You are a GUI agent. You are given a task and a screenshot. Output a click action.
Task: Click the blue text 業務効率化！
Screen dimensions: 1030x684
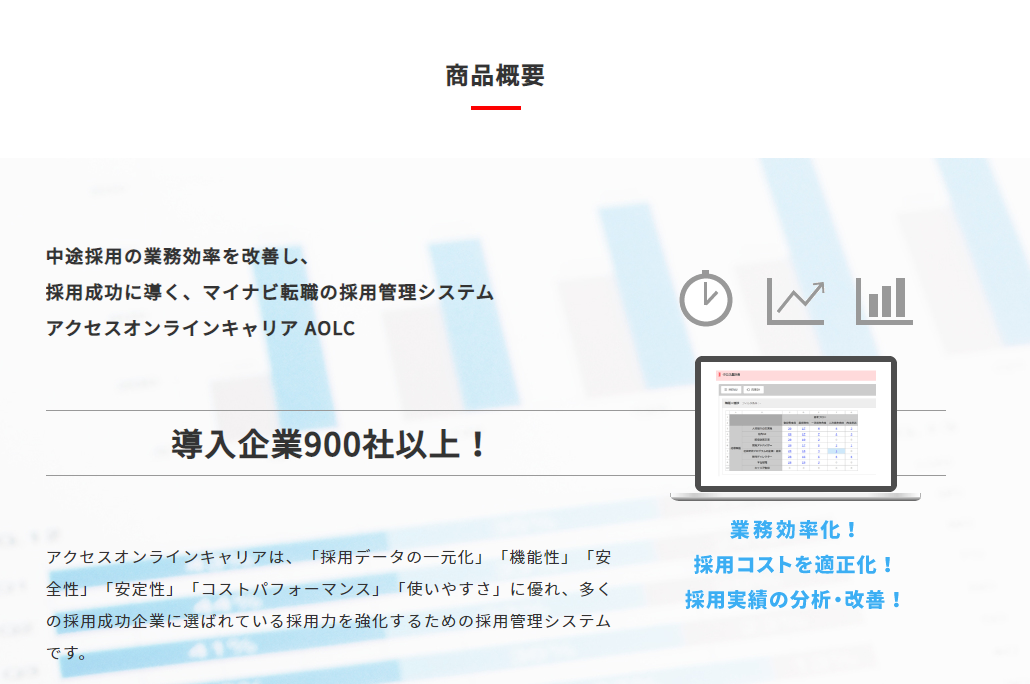795,530
